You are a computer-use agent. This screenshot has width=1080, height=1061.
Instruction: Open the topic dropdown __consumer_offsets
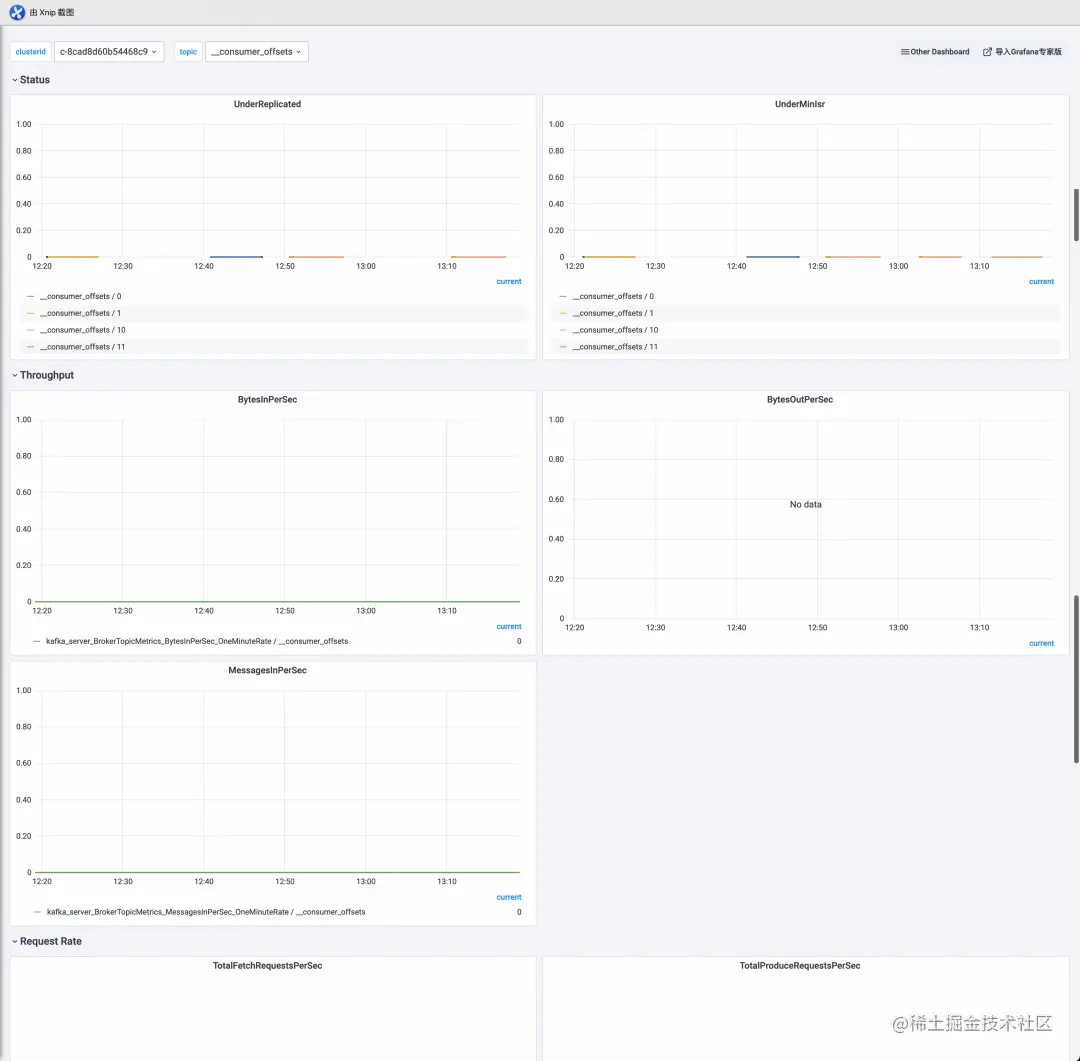click(256, 52)
